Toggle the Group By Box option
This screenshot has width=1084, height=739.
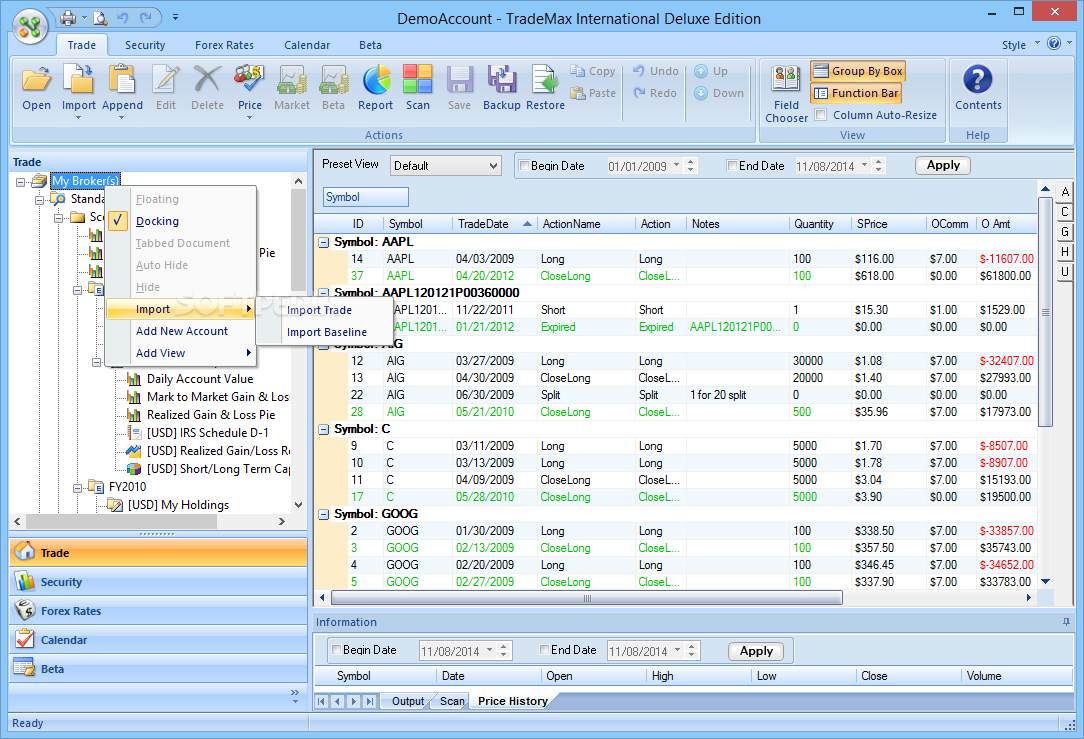[858, 71]
